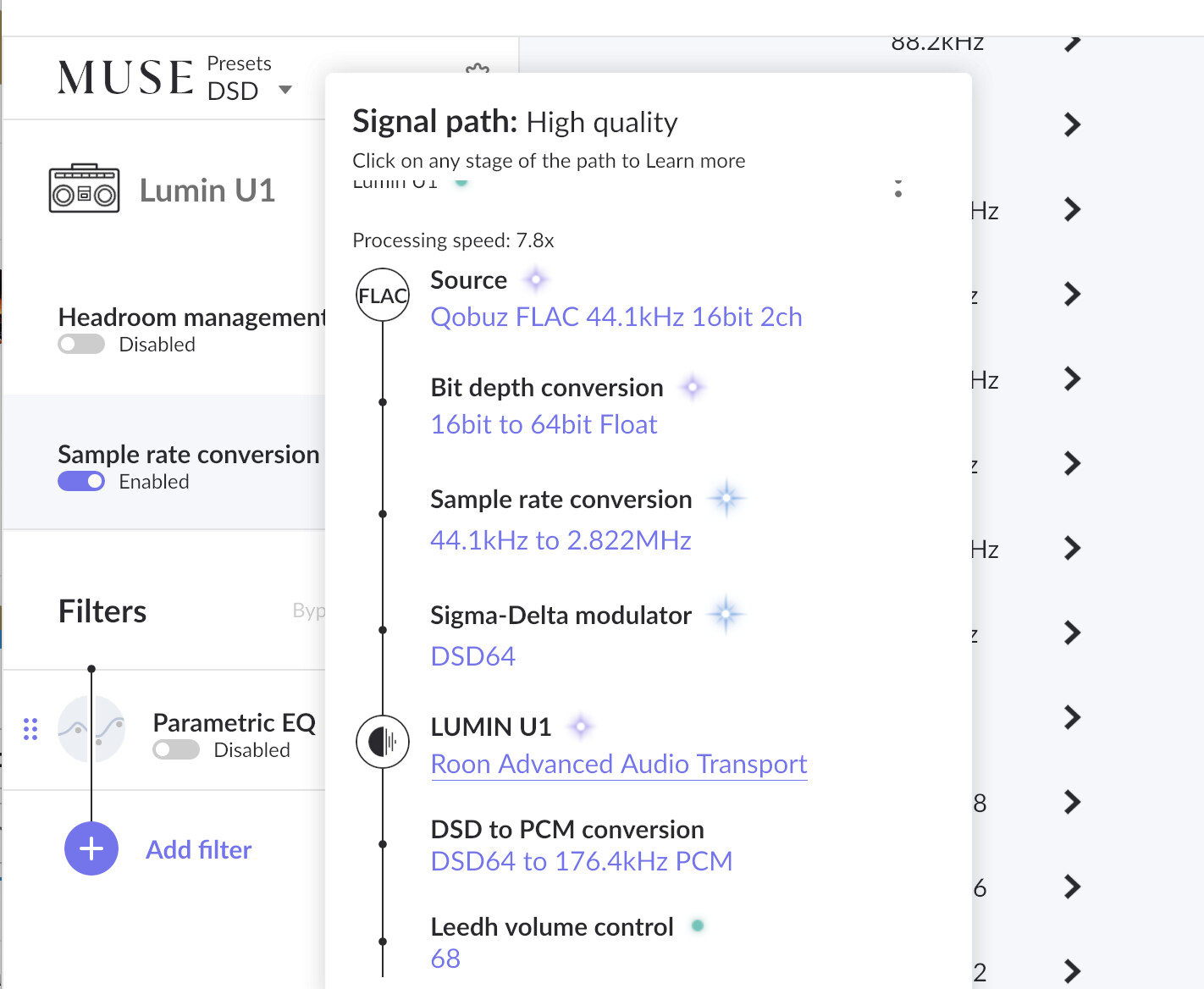The width and height of the screenshot is (1204, 989).
Task: Click the Lumin U1 device name
Action: coord(207,191)
